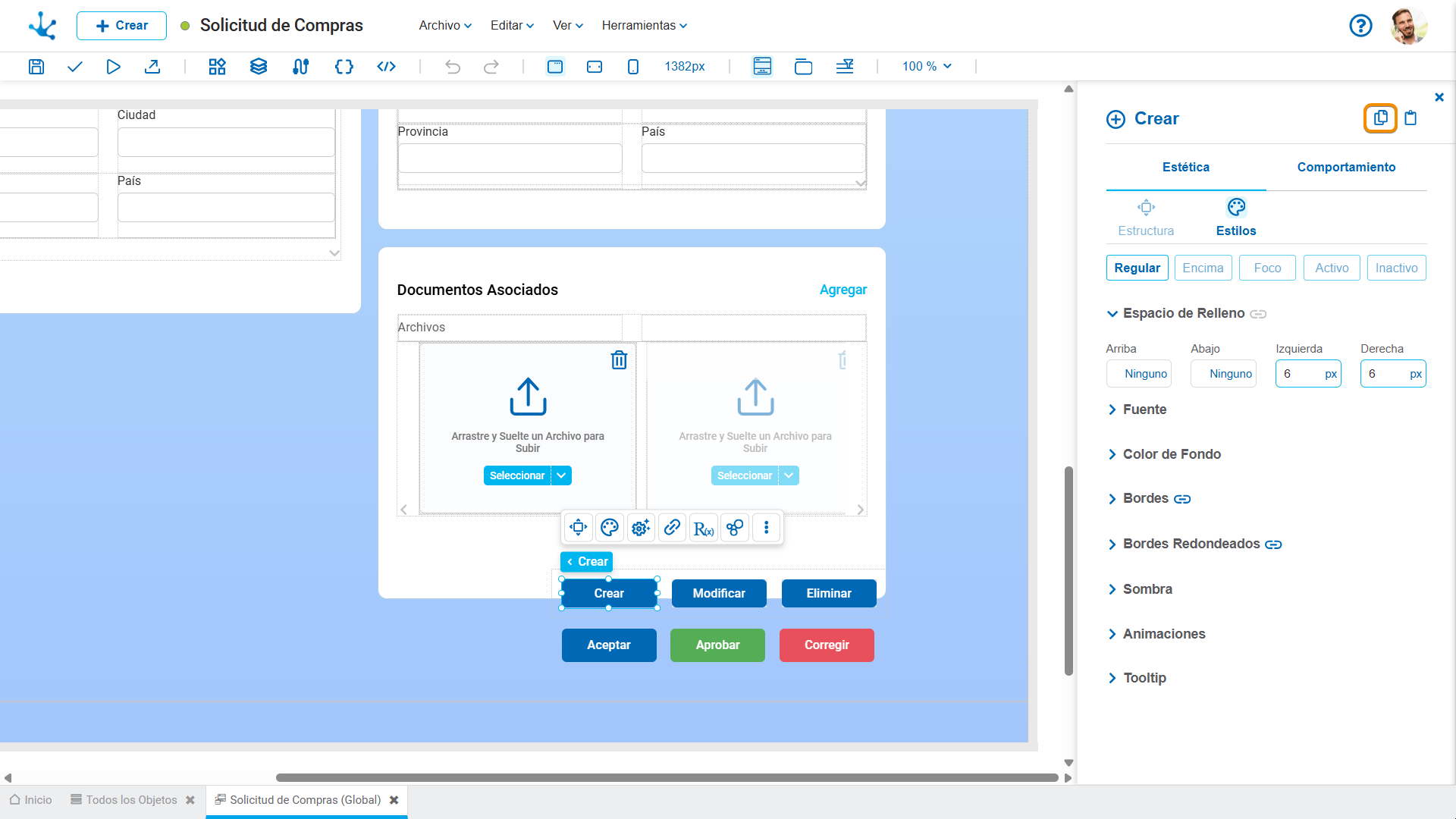1456x819 pixels.
Task: Expand the Color de Fondo section
Action: [x=1172, y=454]
